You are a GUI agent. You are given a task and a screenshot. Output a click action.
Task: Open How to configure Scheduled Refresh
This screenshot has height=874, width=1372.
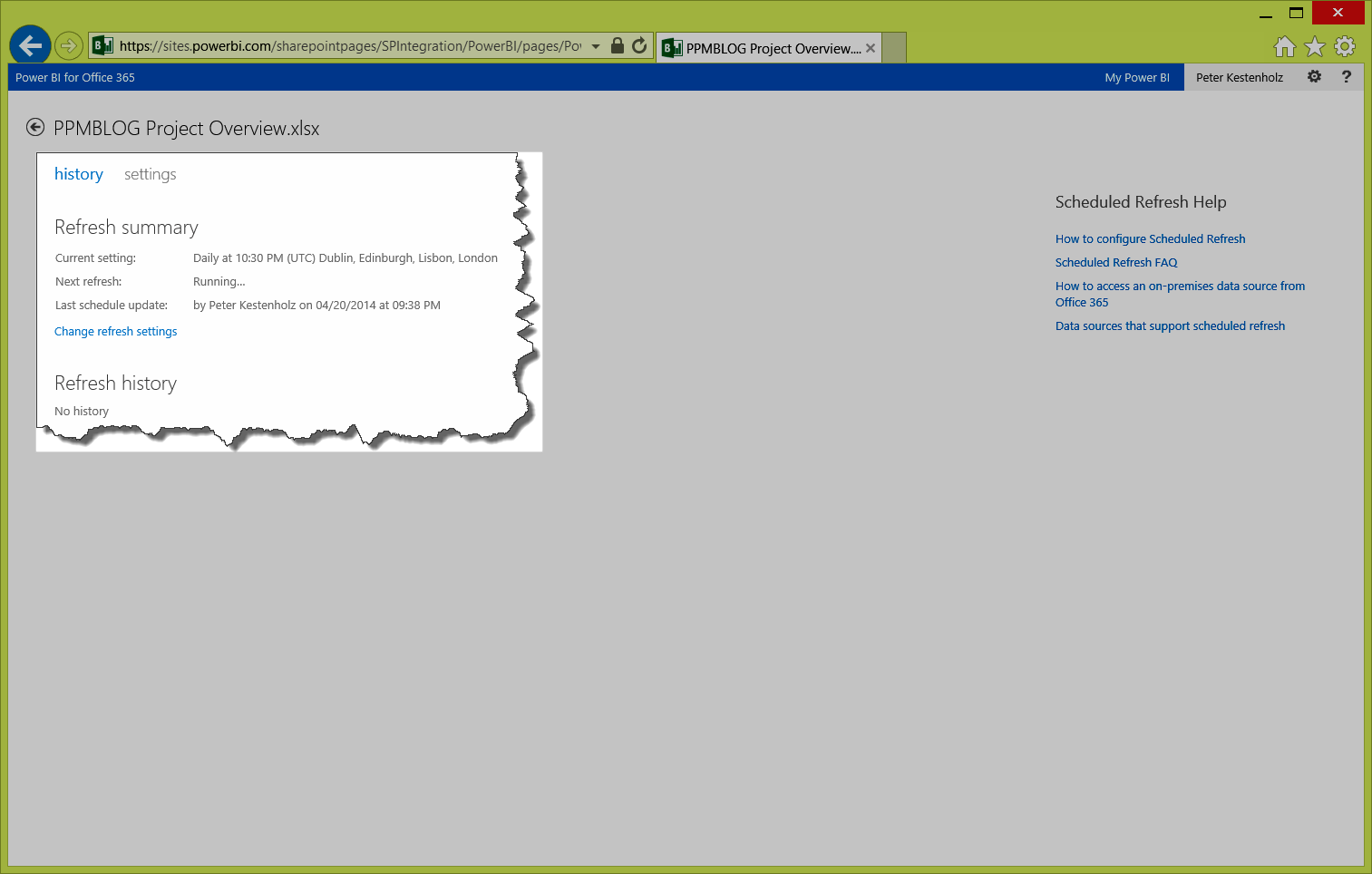[x=1151, y=238]
